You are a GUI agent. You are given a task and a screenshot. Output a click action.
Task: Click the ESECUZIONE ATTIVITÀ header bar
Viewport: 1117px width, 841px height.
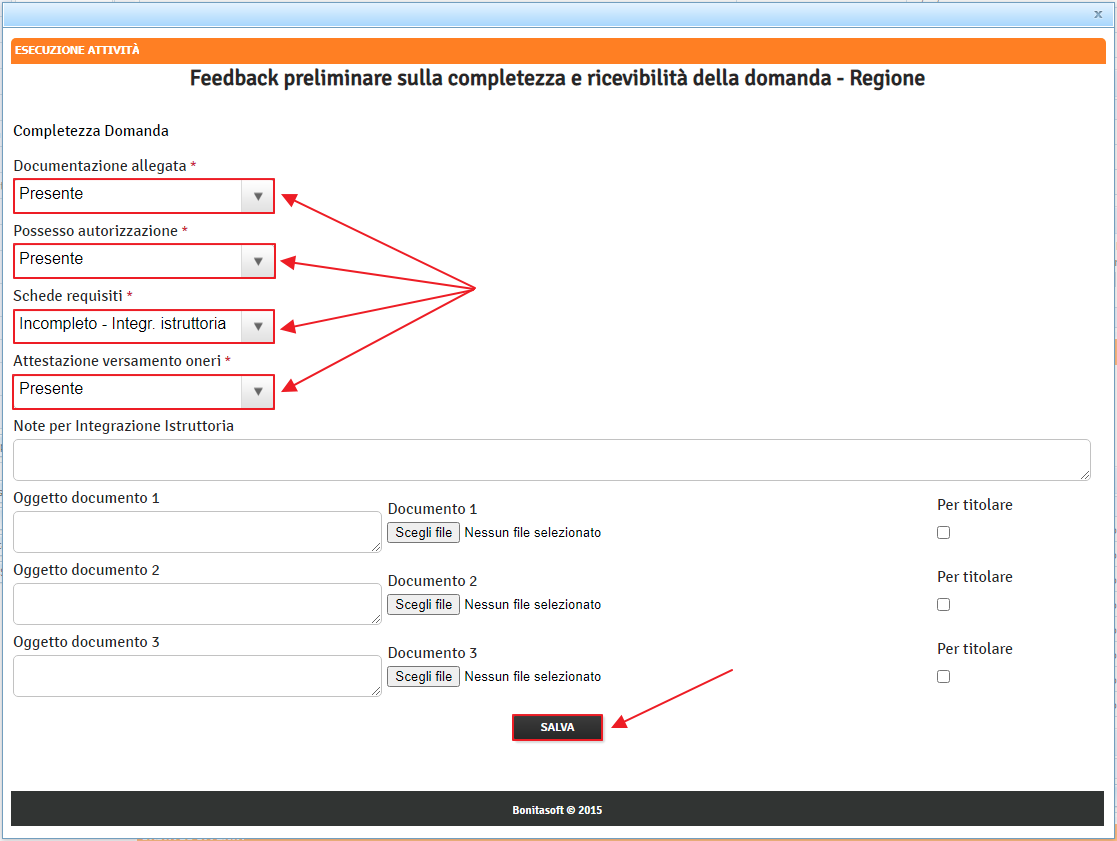click(x=558, y=50)
